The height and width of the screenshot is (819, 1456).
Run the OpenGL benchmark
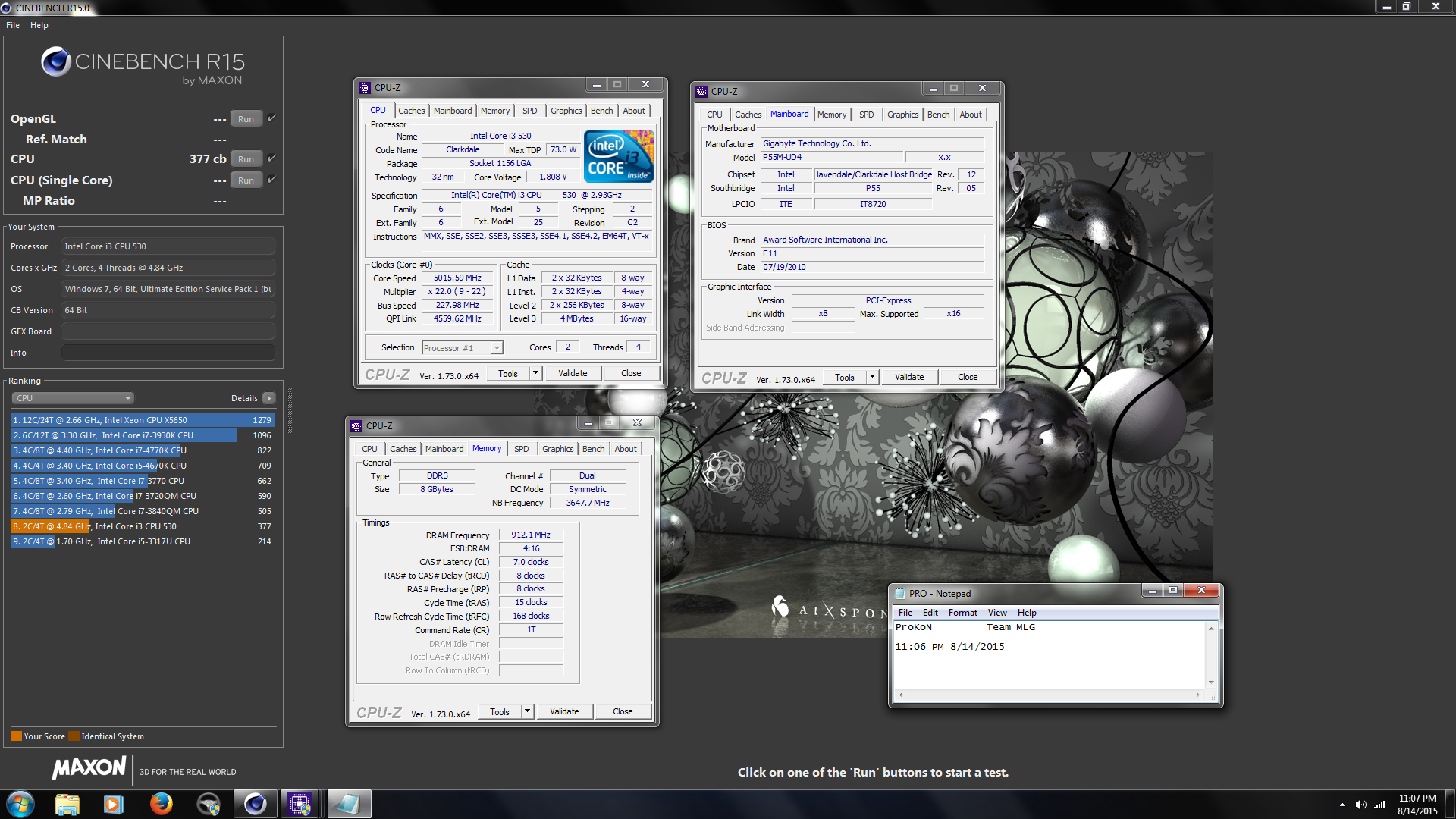click(246, 119)
